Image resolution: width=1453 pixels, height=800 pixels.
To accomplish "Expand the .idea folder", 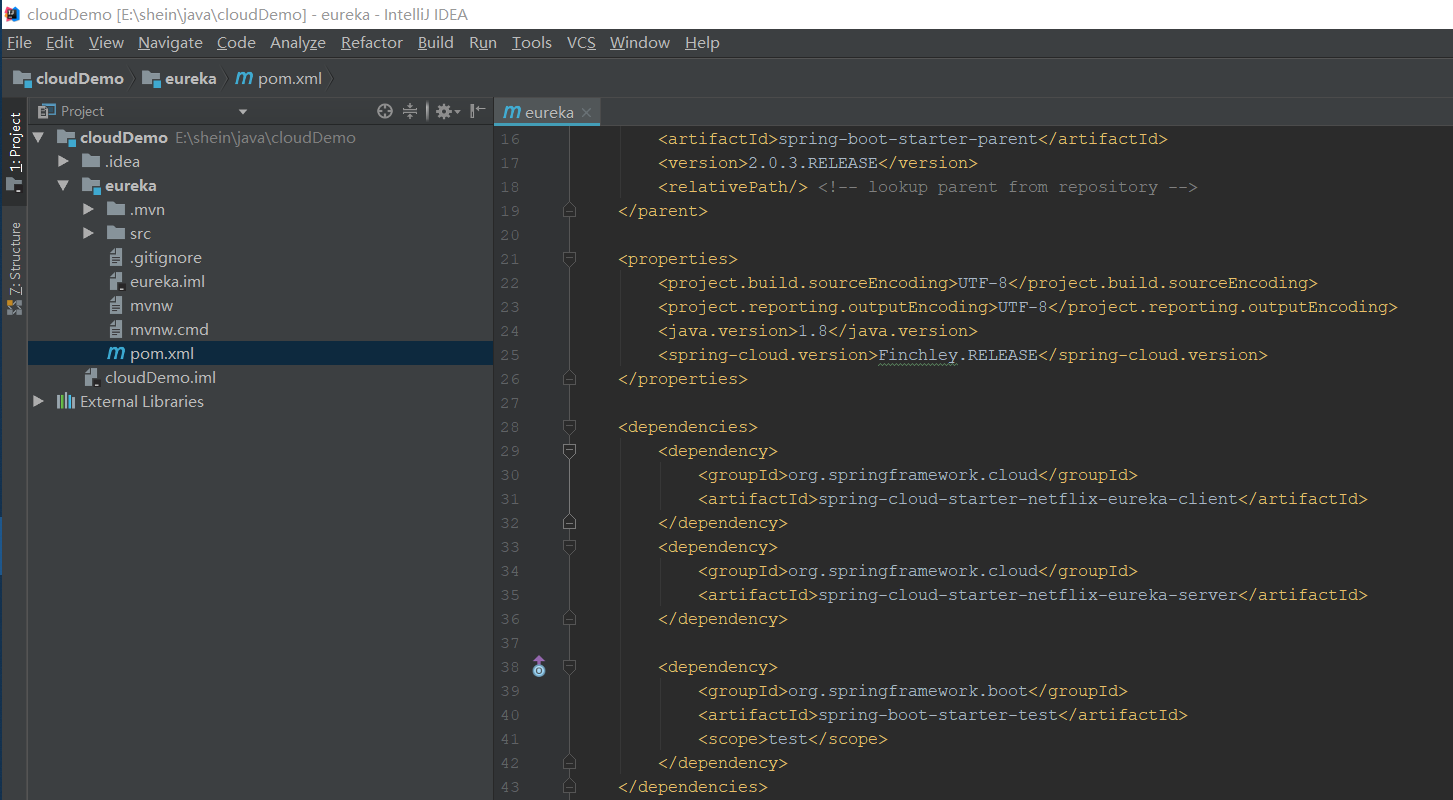I will 63,161.
